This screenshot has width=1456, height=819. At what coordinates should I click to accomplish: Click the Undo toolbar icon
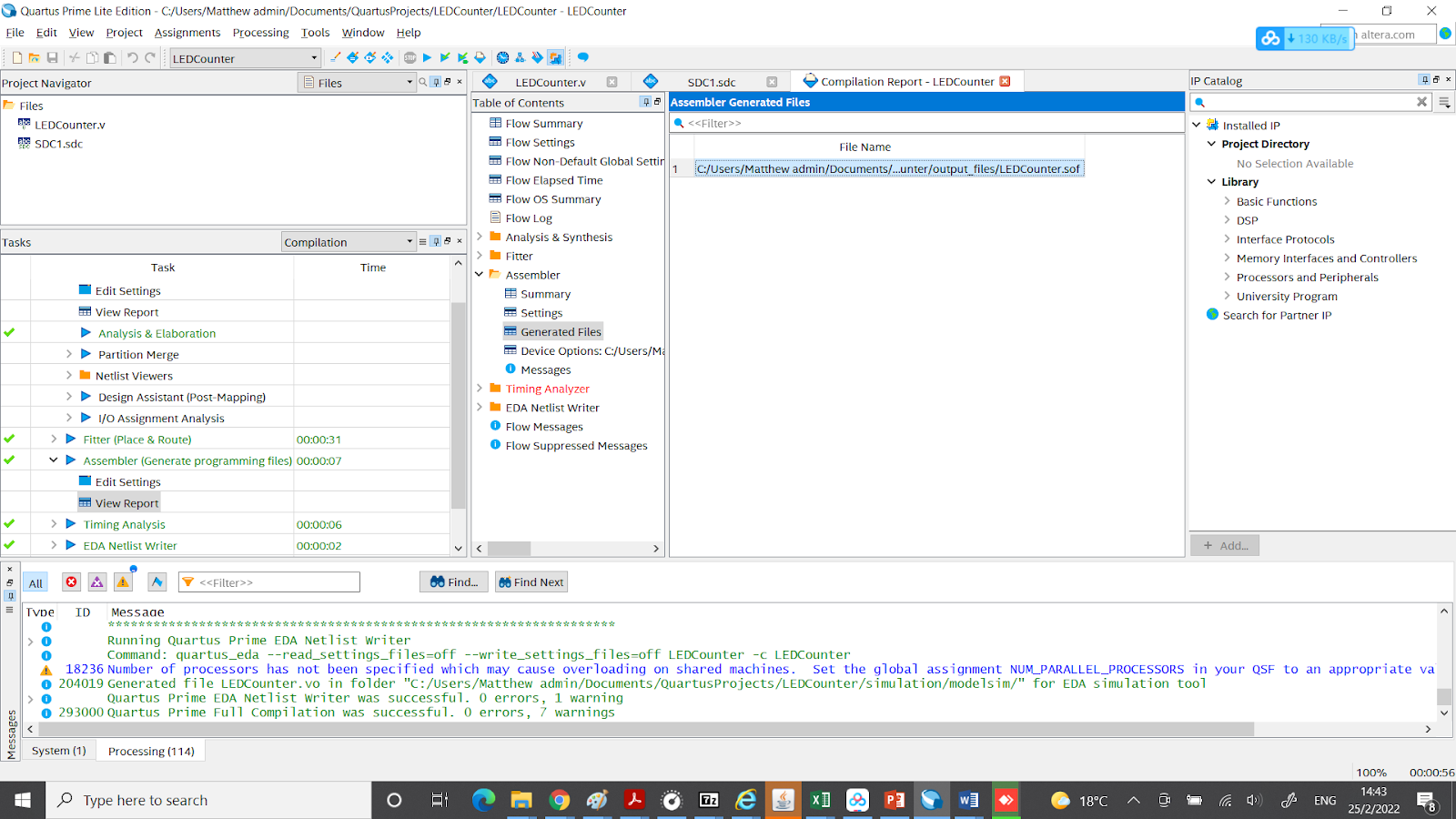click(132, 57)
